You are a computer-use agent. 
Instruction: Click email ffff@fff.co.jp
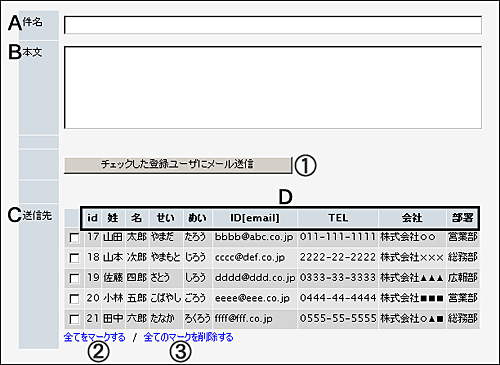tap(243, 318)
